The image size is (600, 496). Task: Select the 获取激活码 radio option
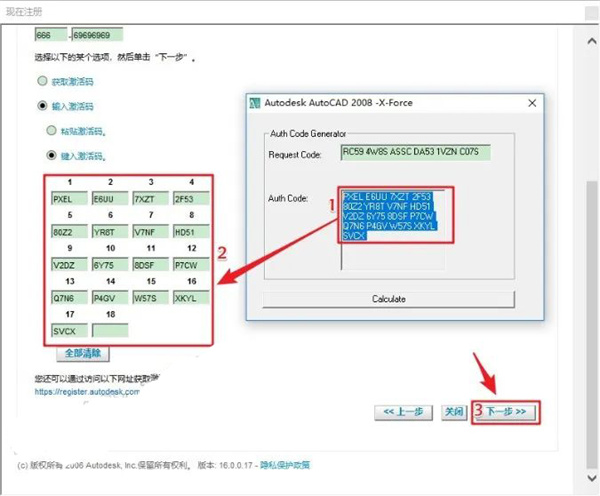pos(42,81)
